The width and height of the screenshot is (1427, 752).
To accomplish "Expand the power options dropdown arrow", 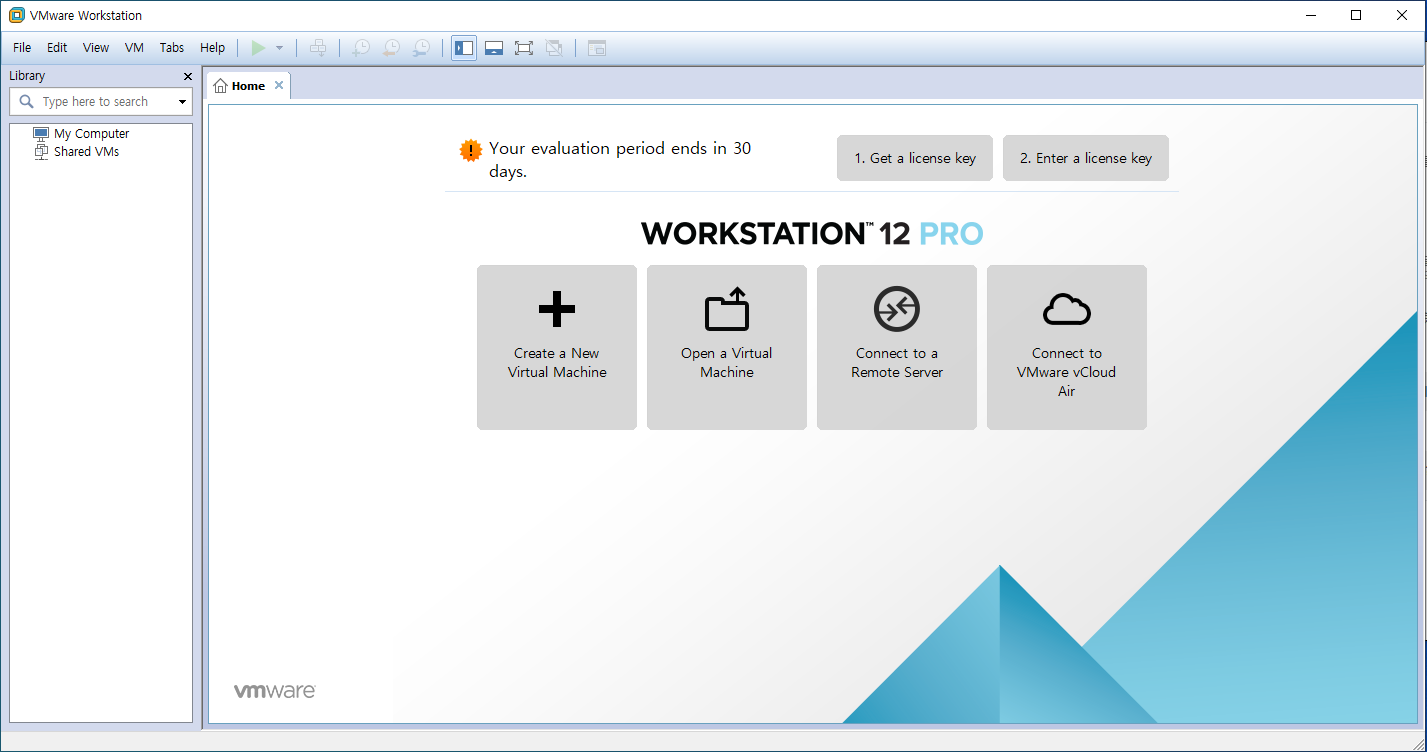I will (280, 48).
